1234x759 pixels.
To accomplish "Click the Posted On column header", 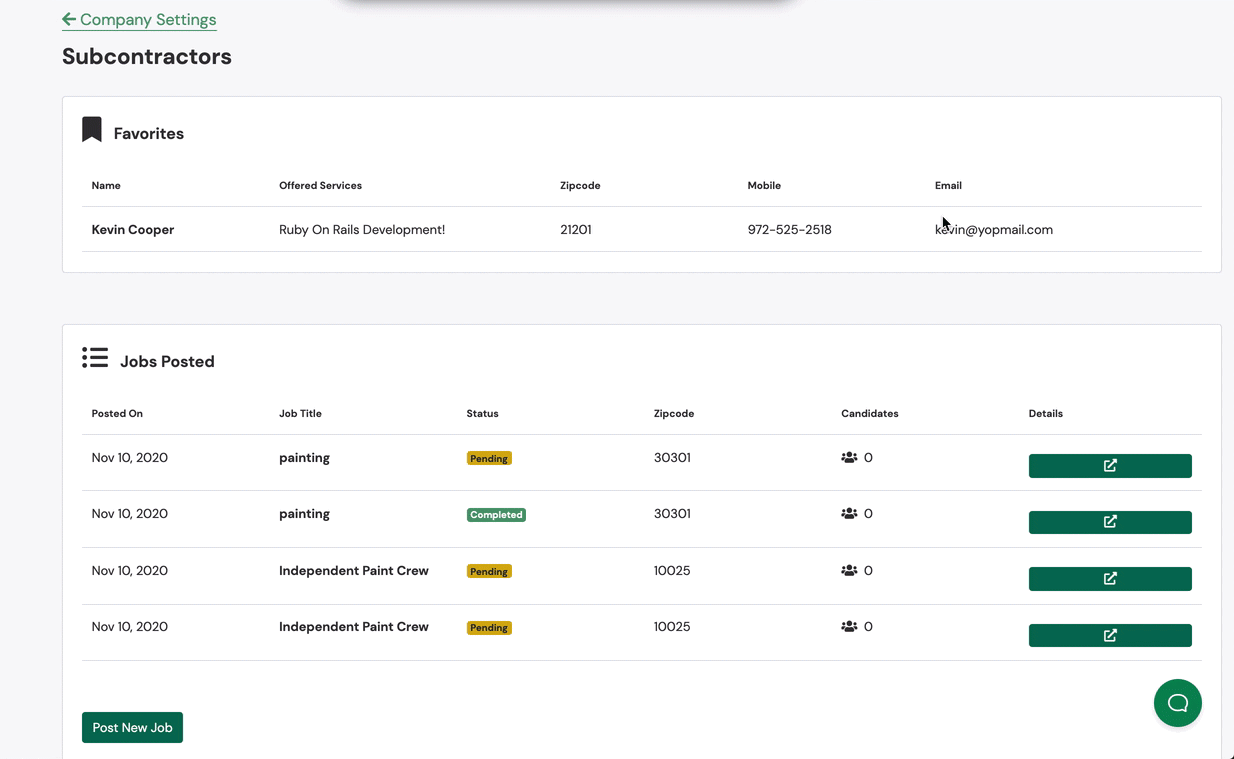I will tap(117, 413).
